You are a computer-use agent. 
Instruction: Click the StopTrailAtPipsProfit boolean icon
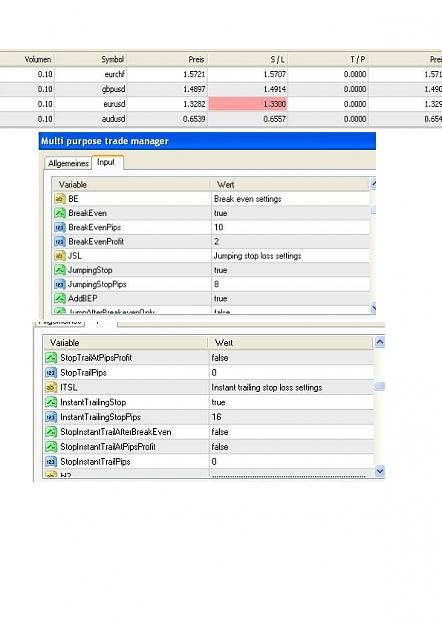click(x=51, y=358)
